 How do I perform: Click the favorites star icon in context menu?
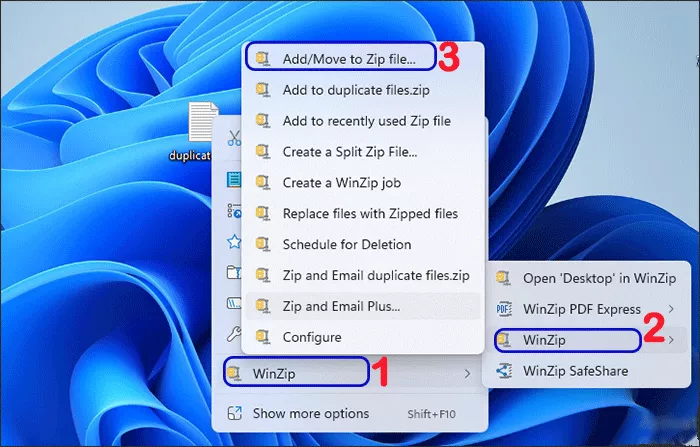(x=234, y=242)
